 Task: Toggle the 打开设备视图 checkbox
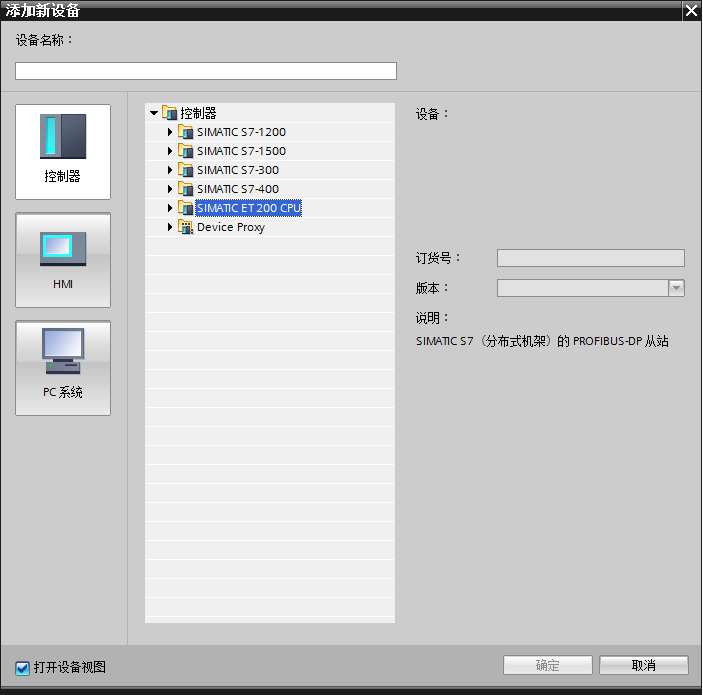pos(23,668)
